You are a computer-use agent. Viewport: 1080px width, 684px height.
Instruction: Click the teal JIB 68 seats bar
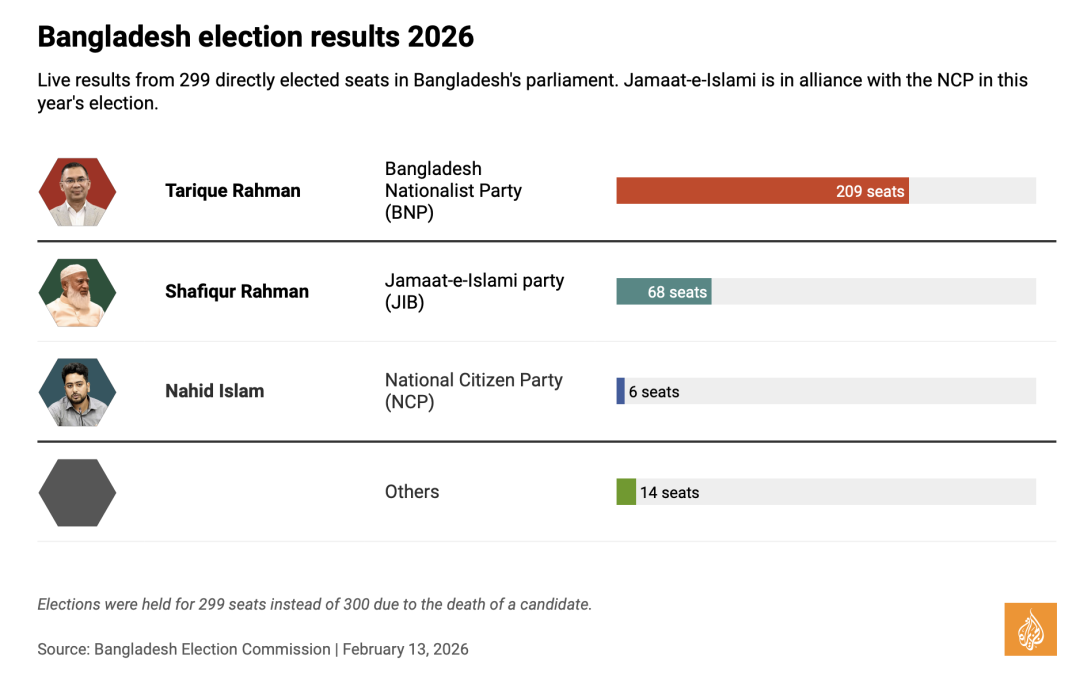[663, 292]
